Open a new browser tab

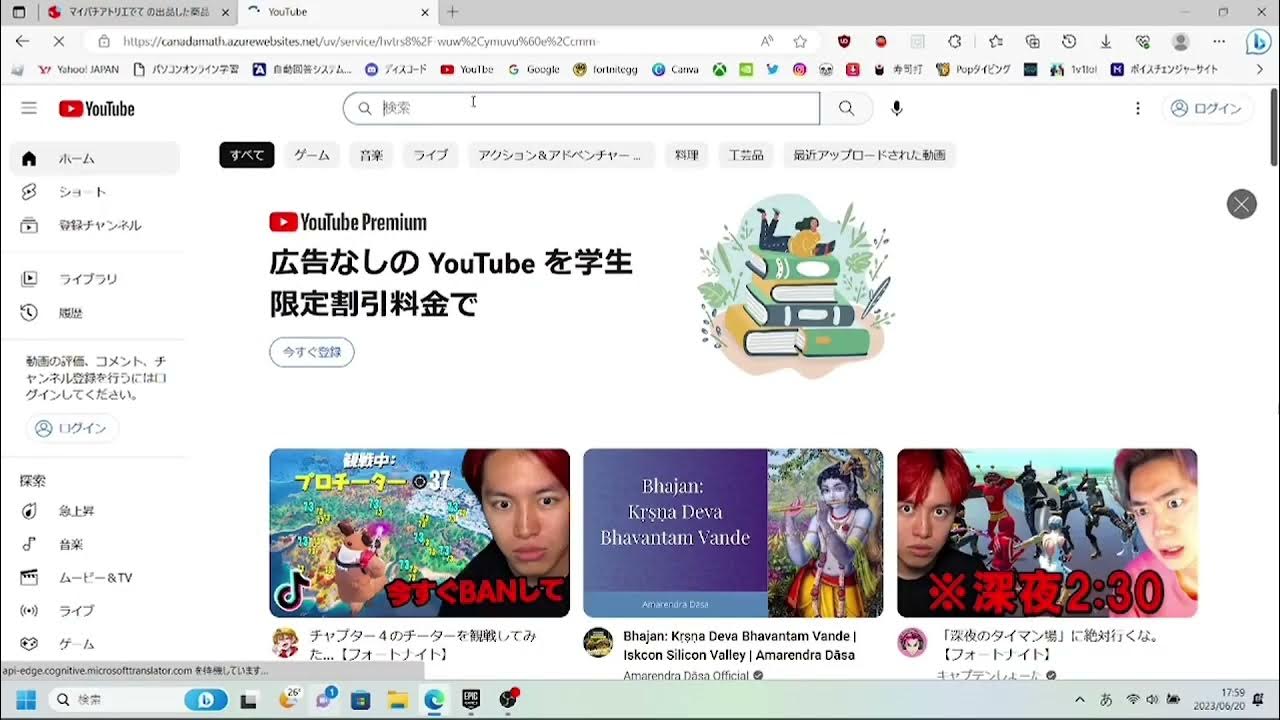(453, 12)
